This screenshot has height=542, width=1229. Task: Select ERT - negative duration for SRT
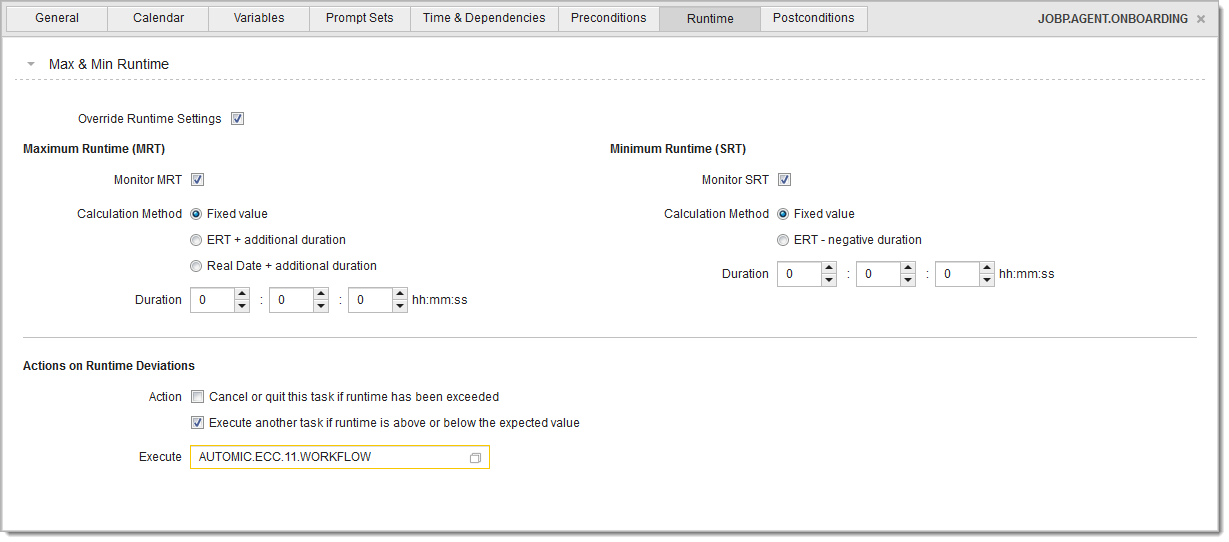click(783, 240)
